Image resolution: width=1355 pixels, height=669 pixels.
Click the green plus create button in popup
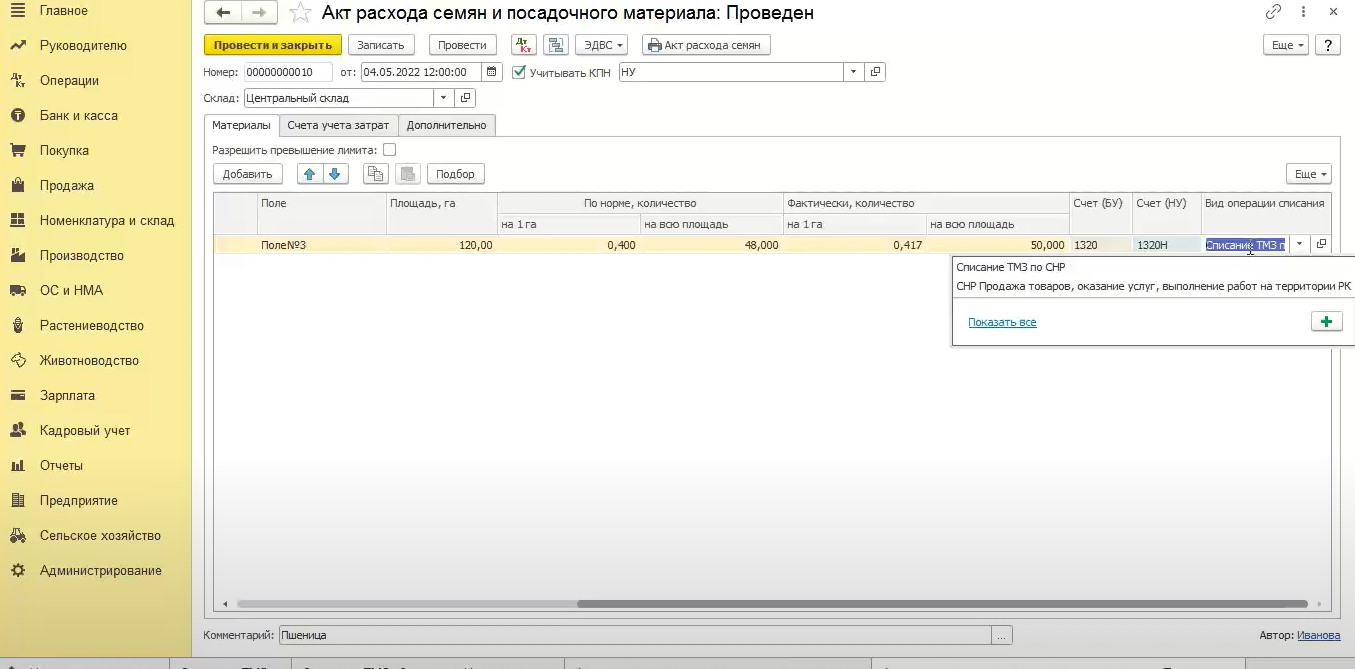point(1326,322)
